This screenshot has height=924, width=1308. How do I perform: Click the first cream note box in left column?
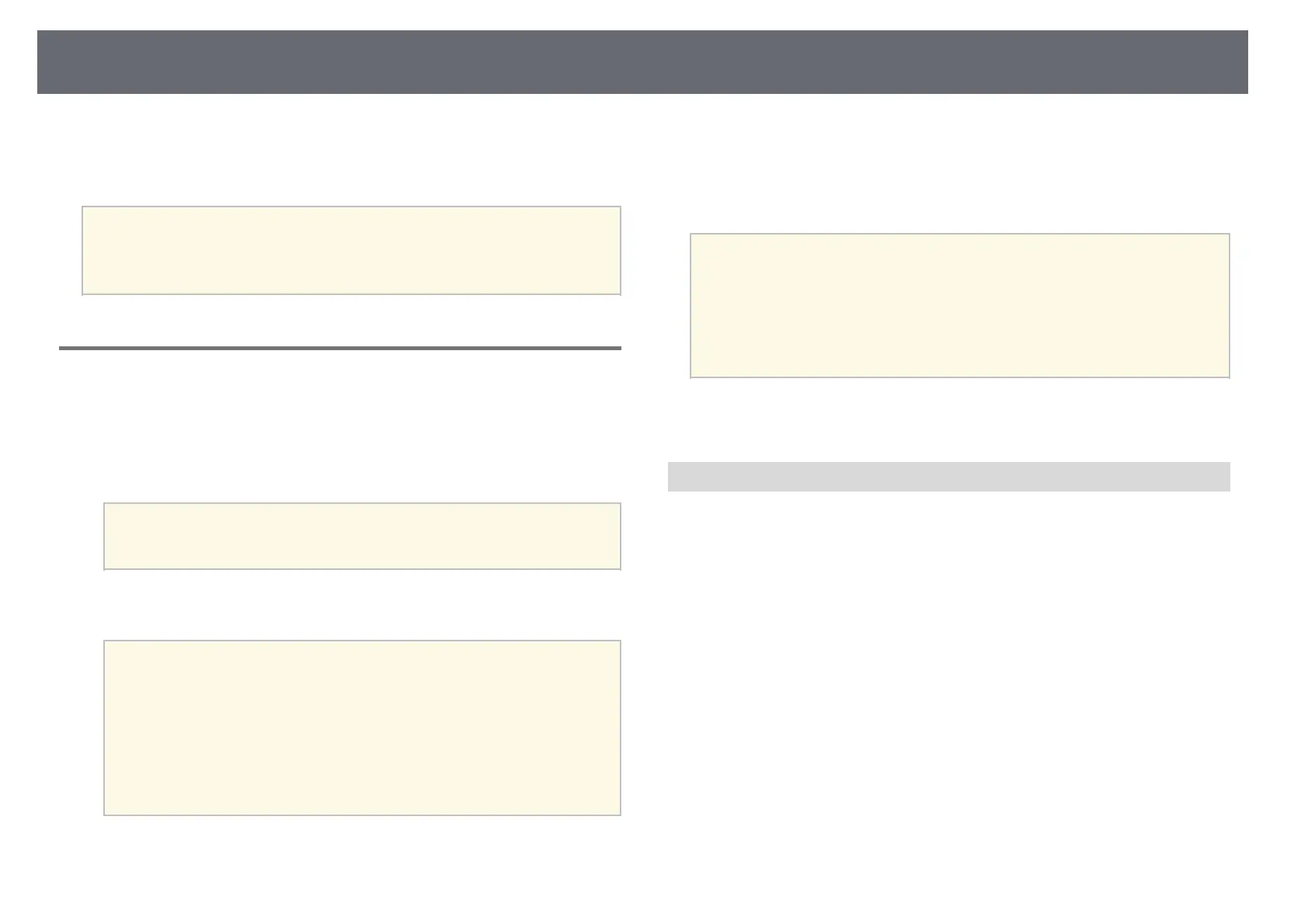pyautogui.click(x=351, y=250)
